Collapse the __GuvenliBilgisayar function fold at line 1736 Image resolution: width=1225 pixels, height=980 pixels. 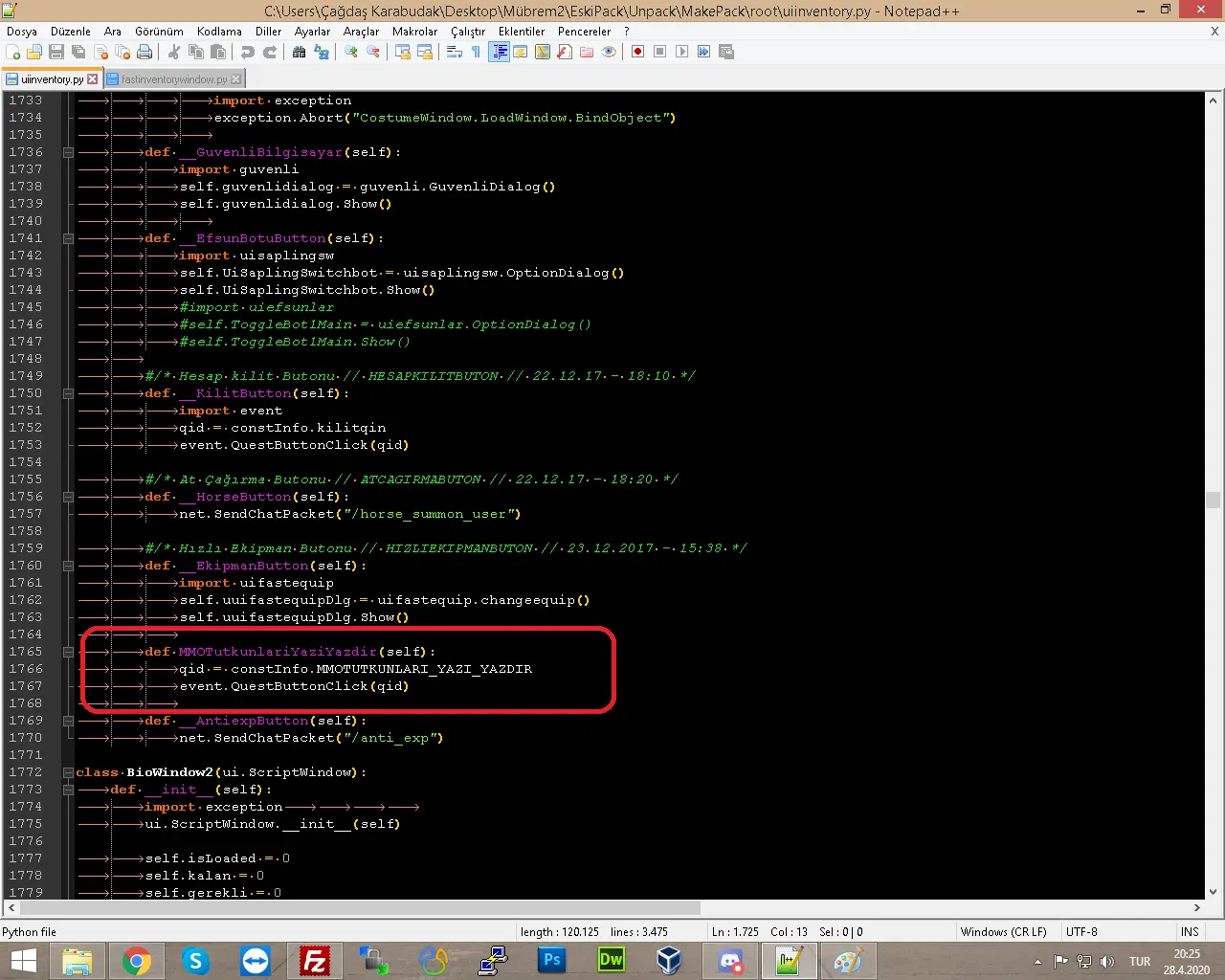click(x=68, y=152)
